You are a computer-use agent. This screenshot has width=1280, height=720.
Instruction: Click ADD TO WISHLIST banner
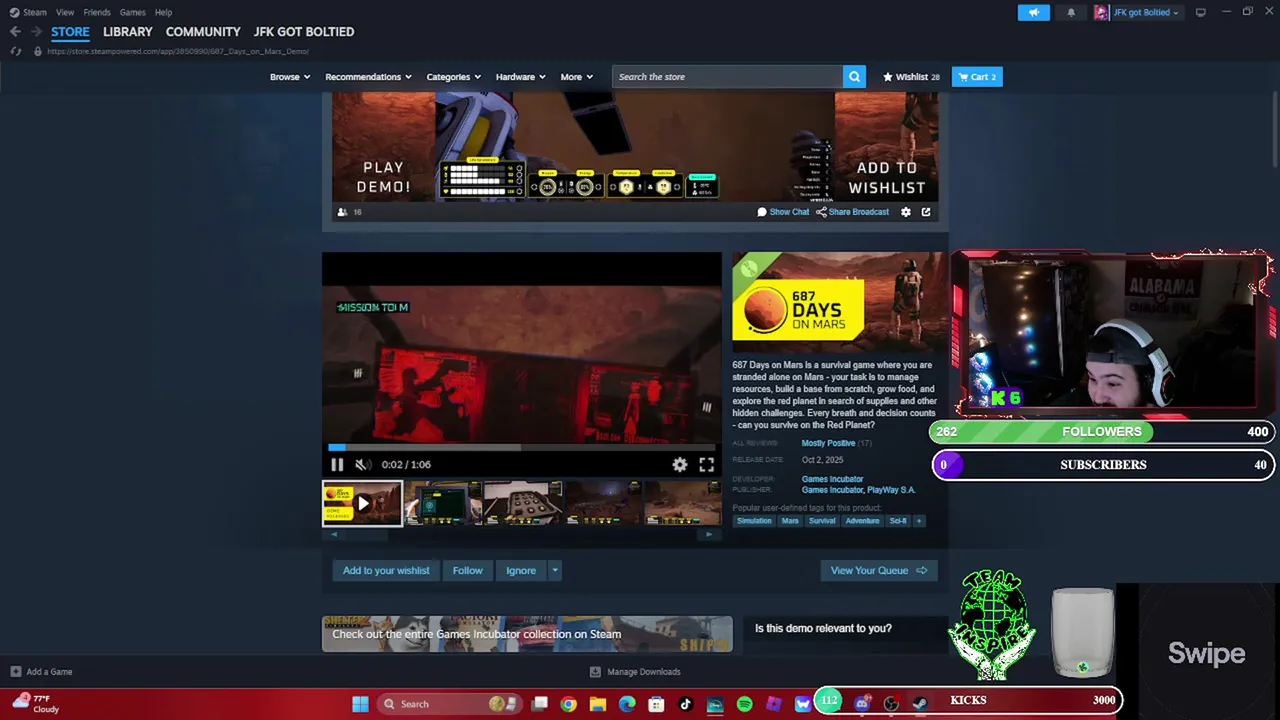point(886,177)
